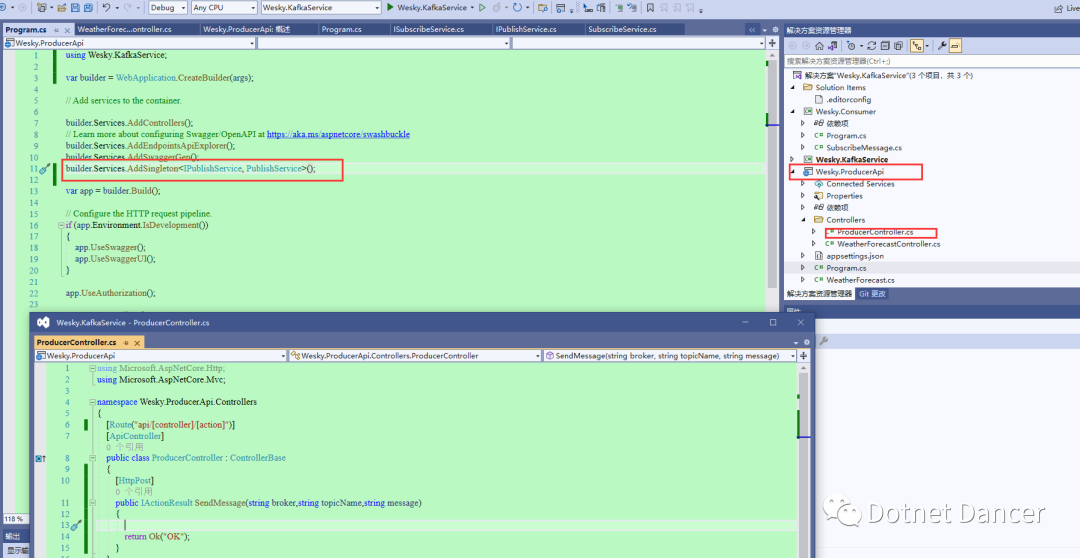
Task: Click the brush quick-action icon on line 11
Action: coord(45,169)
